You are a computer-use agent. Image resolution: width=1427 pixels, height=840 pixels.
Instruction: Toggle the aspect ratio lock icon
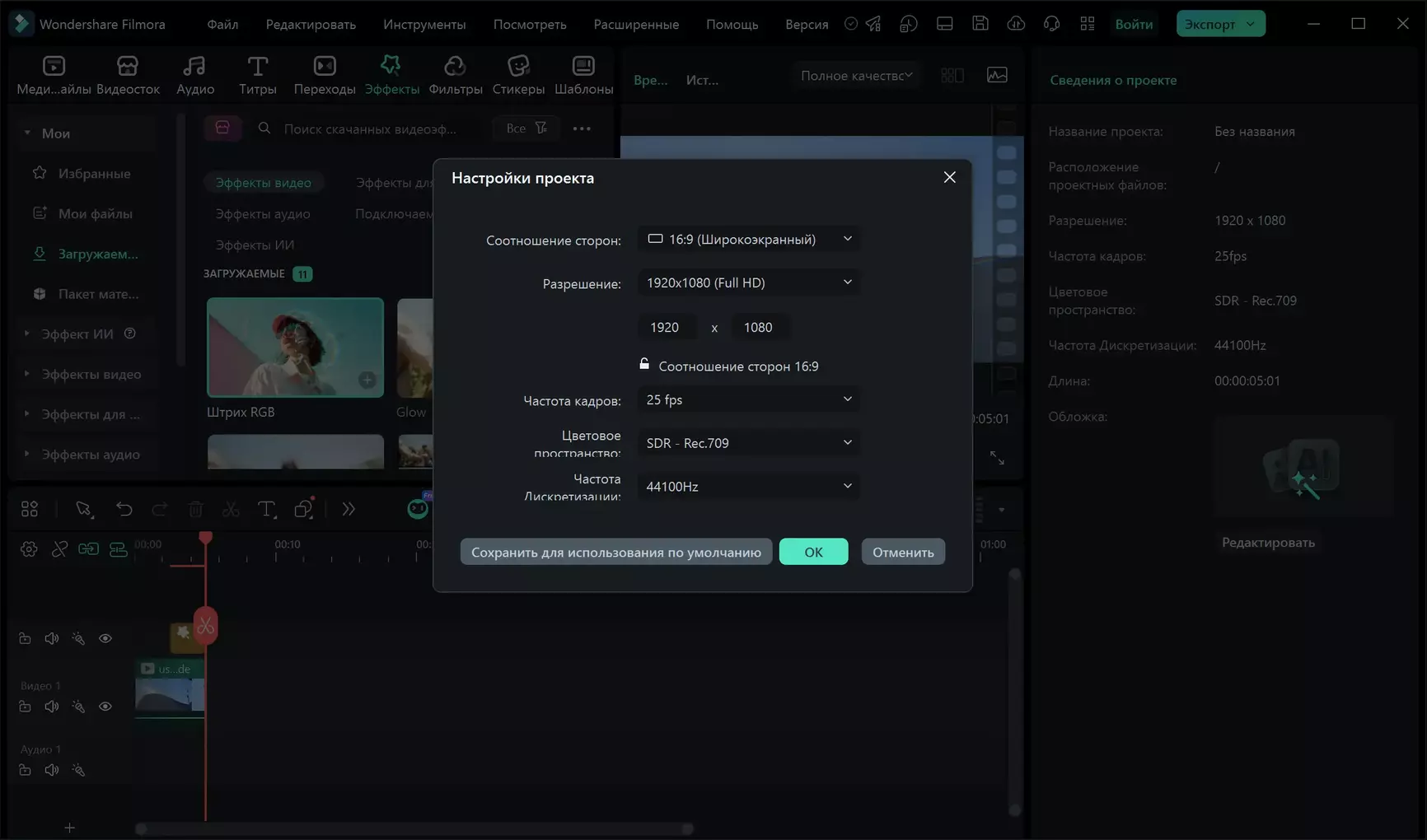pos(644,364)
